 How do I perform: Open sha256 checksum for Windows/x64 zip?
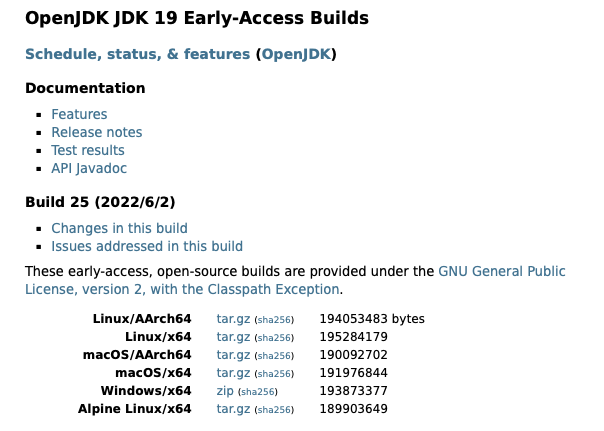pyautogui.click(x=257, y=392)
